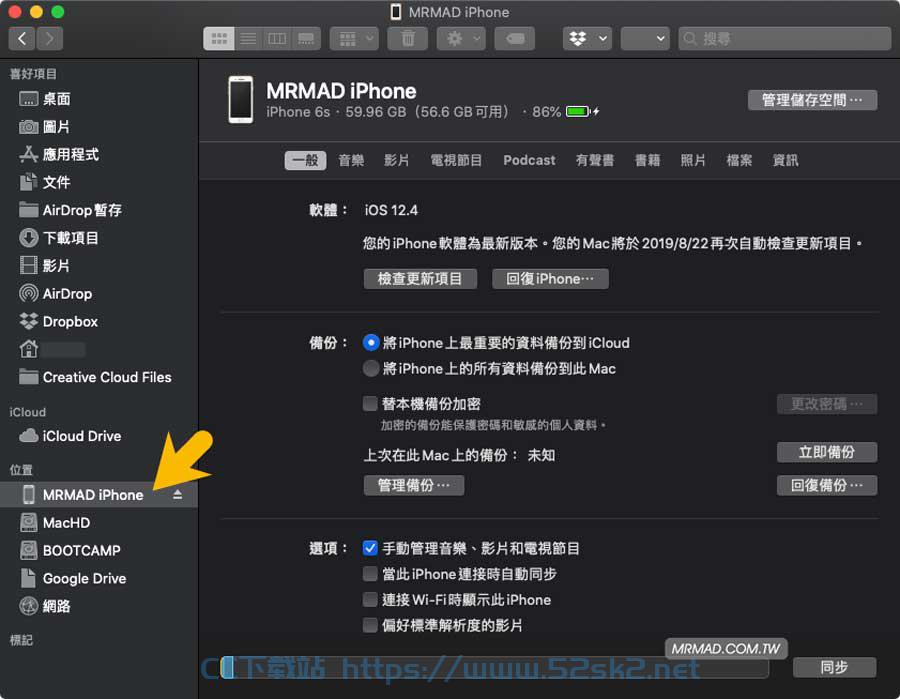Go back with the toolbar back arrow
The height and width of the screenshot is (699, 900).
[22, 38]
